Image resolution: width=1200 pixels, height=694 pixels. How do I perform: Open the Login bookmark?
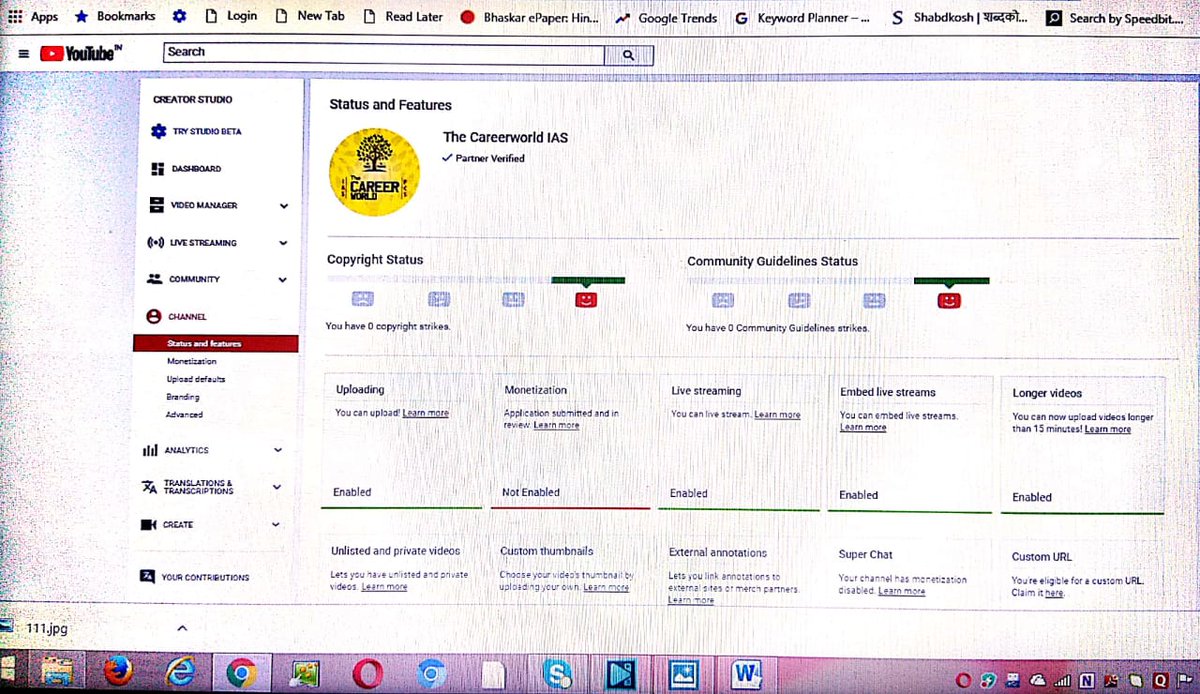[230, 17]
